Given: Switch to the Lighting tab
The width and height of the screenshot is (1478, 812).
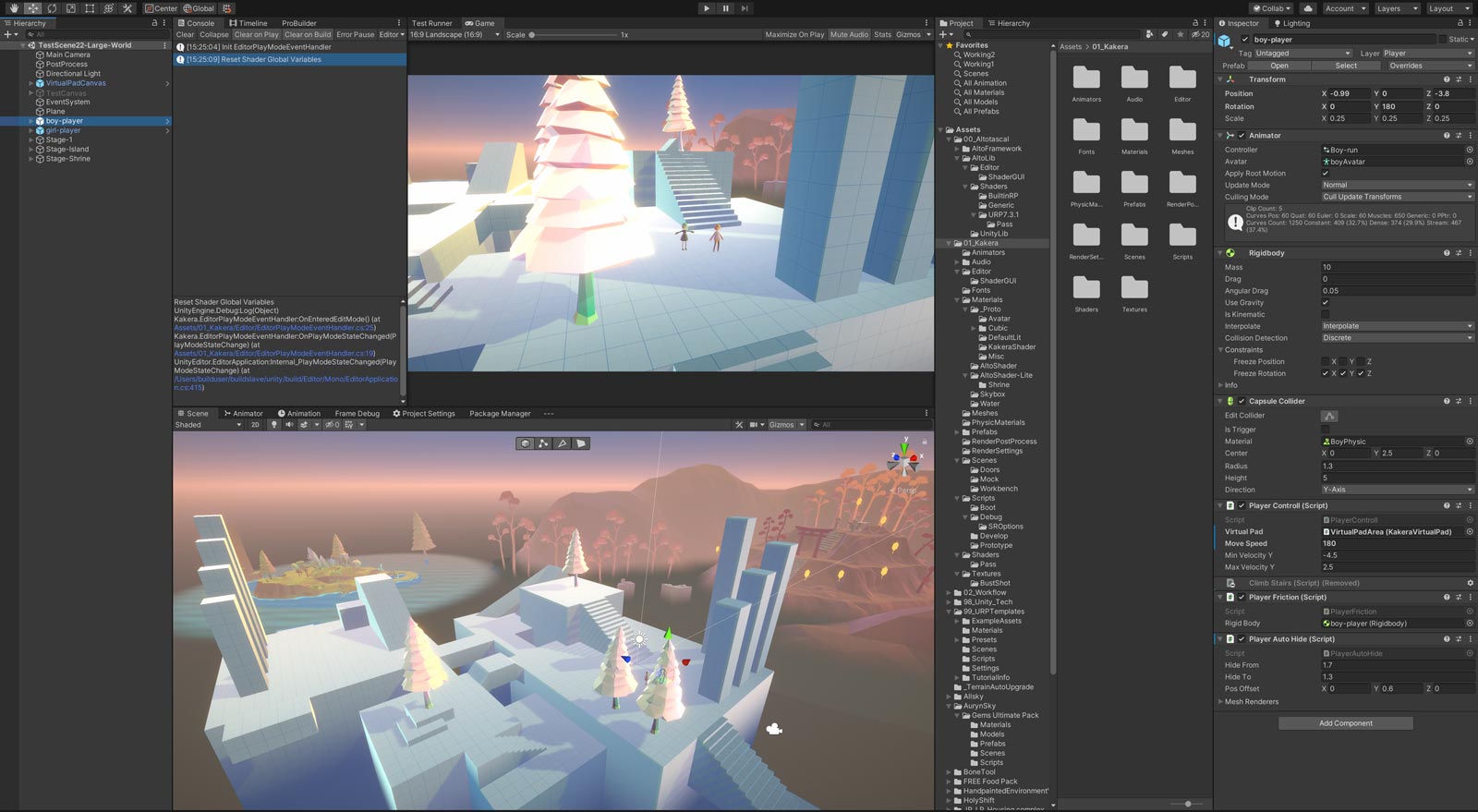Looking at the screenshot, I should point(1291,23).
